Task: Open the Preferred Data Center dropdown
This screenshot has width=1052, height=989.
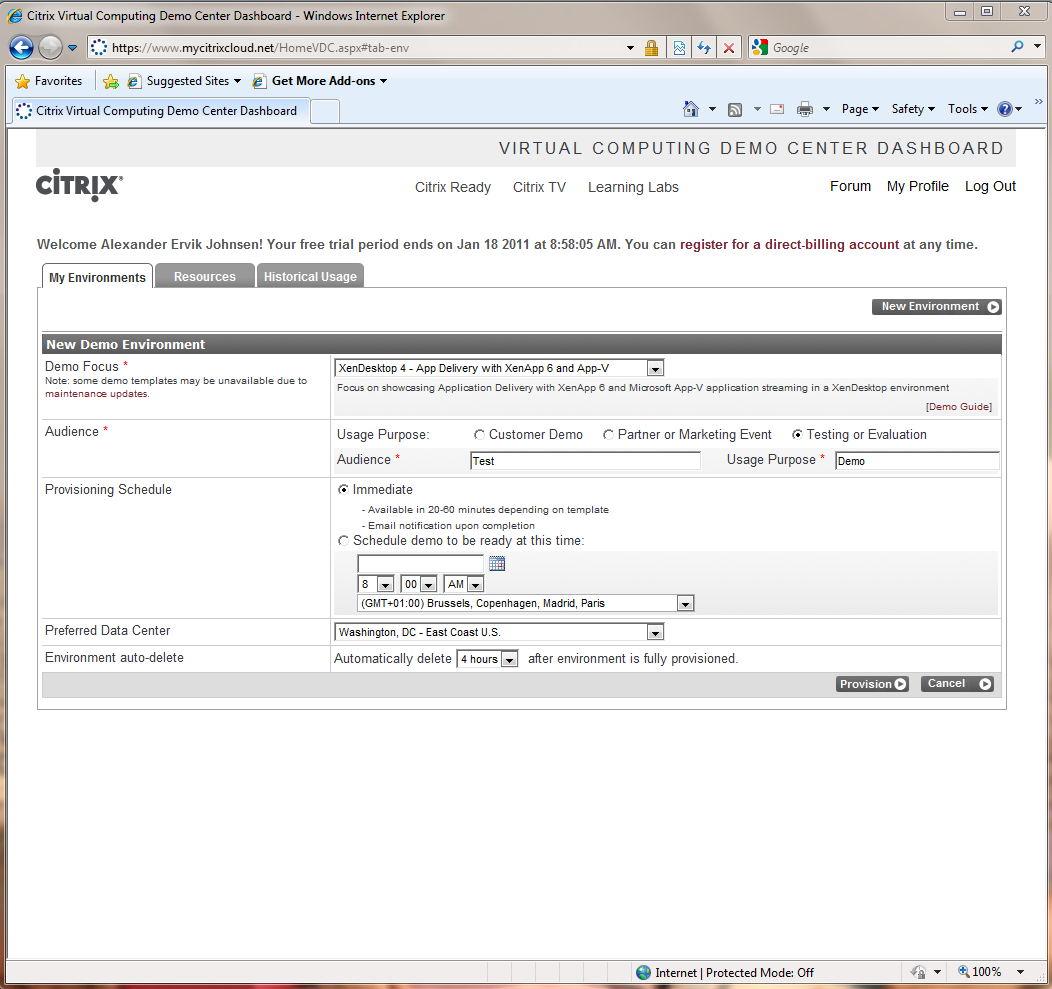Action: point(499,632)
